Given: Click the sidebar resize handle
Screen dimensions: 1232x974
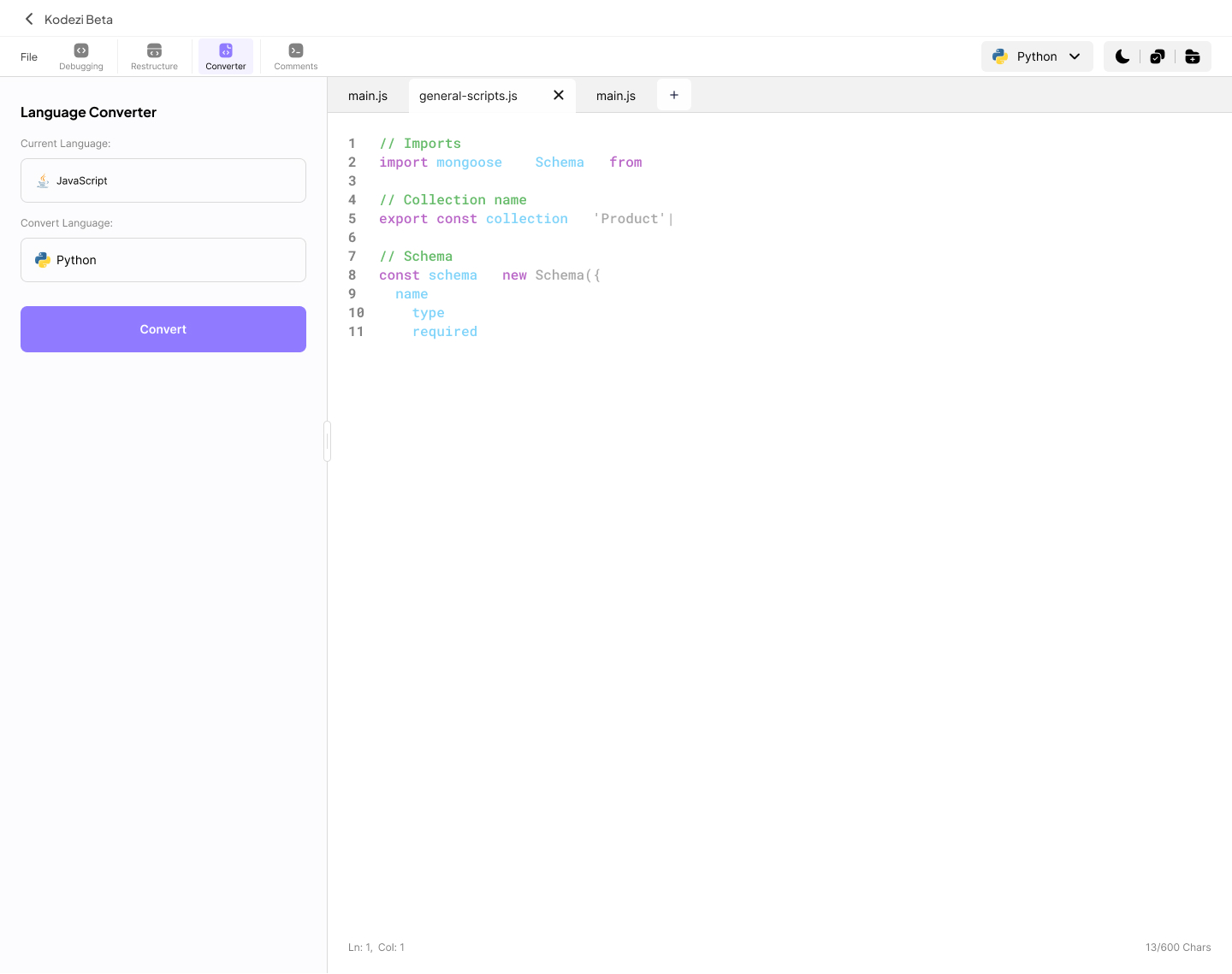Looking at the screenshot, I should [x=327, y=441].
